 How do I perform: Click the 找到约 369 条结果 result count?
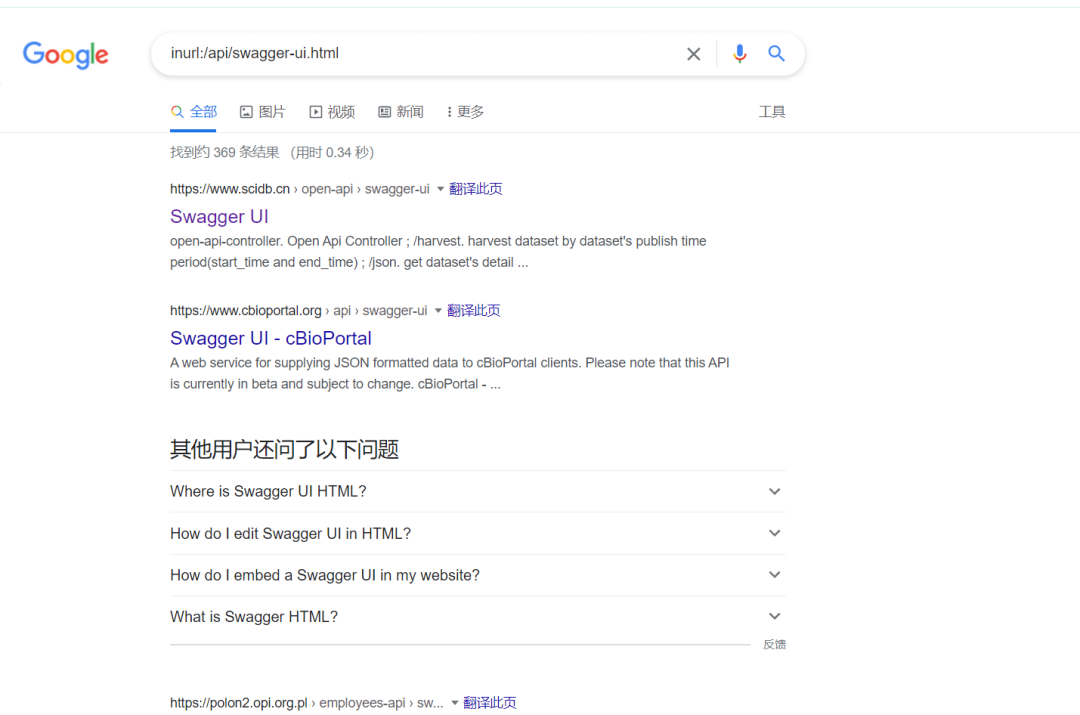pyautogui.click(x=225, y=152)
